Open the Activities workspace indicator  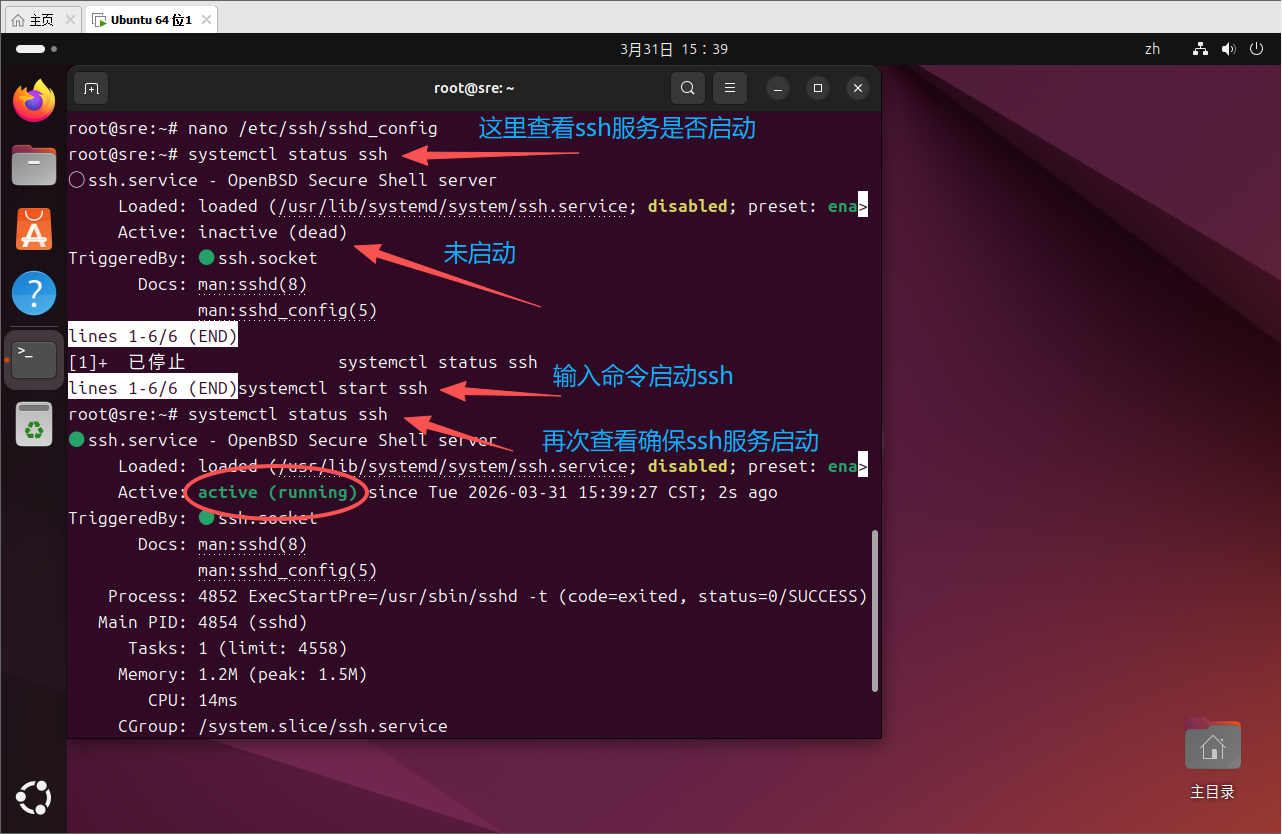click(36, 49)
